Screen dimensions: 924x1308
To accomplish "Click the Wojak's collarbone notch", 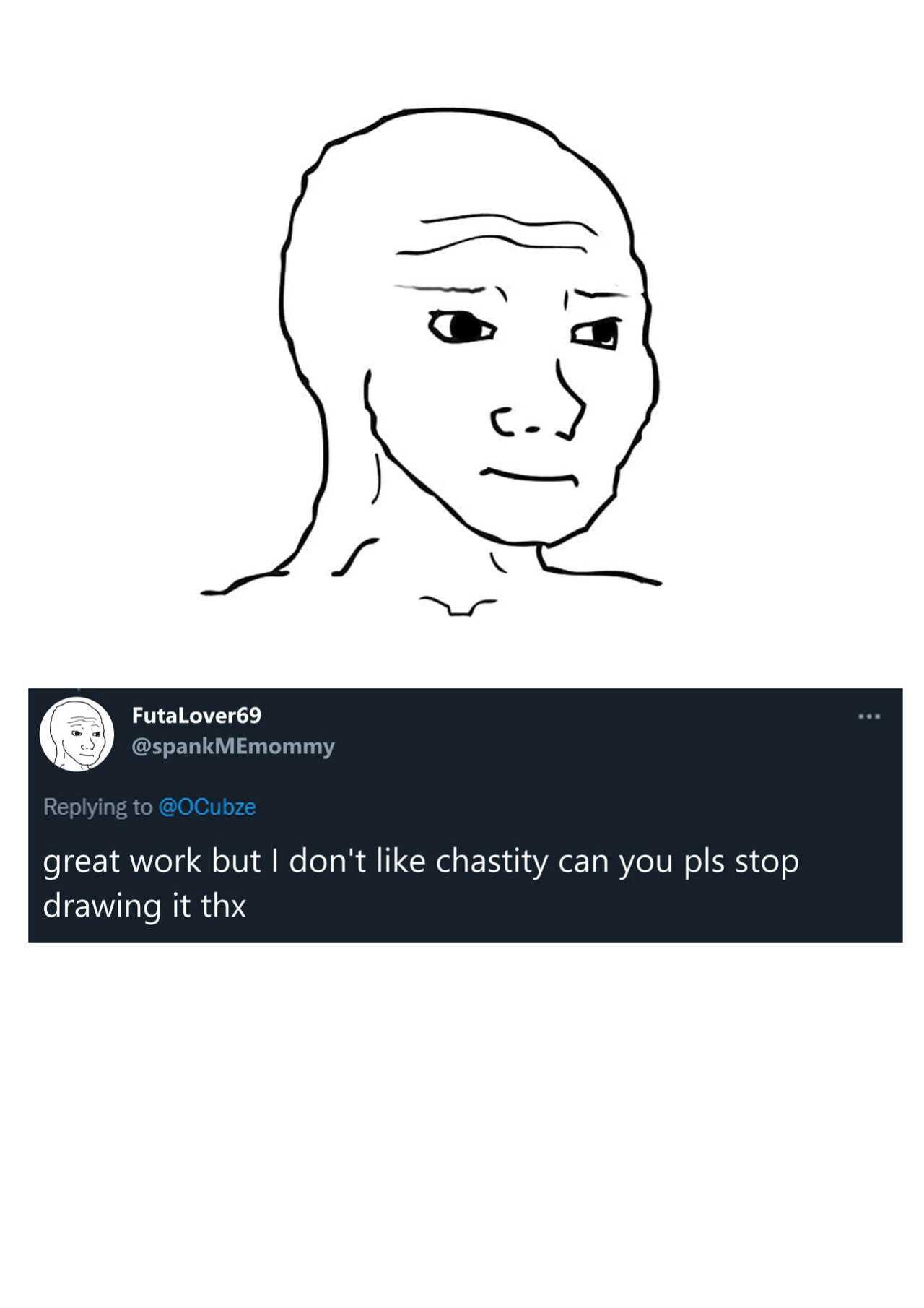I will click(458, 605).
